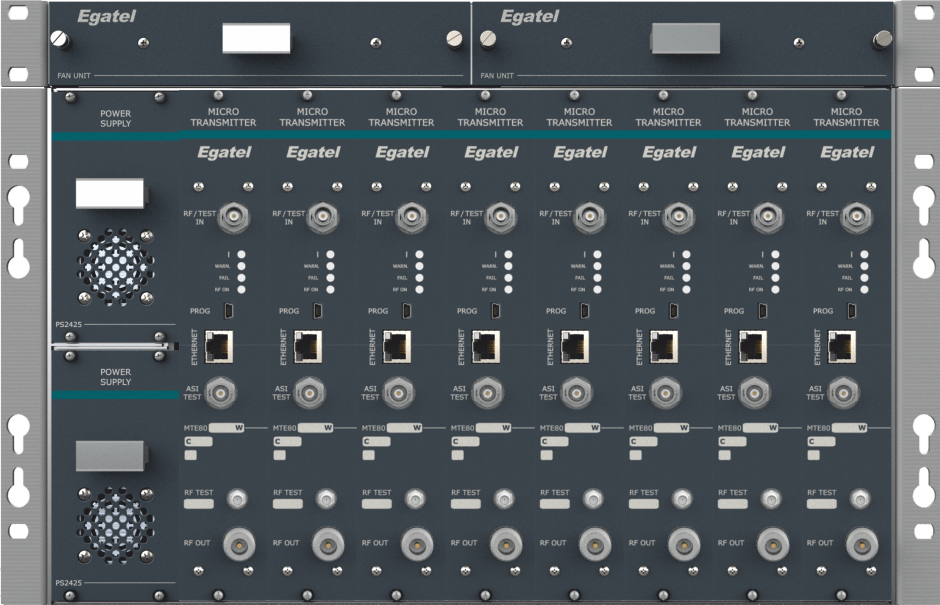Click the ASI TEST label on the second micro transmitter
The image size is (940, 605).
(281, 393)
